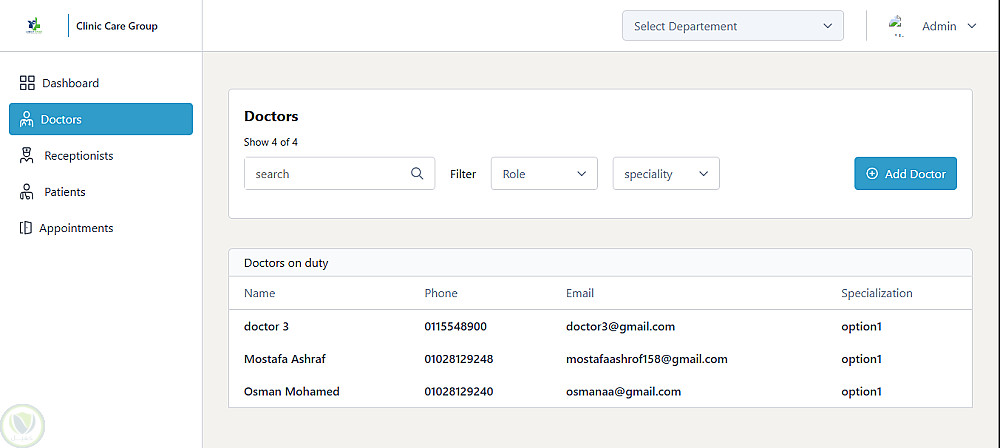The height and width of the screenshot is (448, 1000).
Task: Click the badge icon in bottom-left corner
Action: click(23, 426)
